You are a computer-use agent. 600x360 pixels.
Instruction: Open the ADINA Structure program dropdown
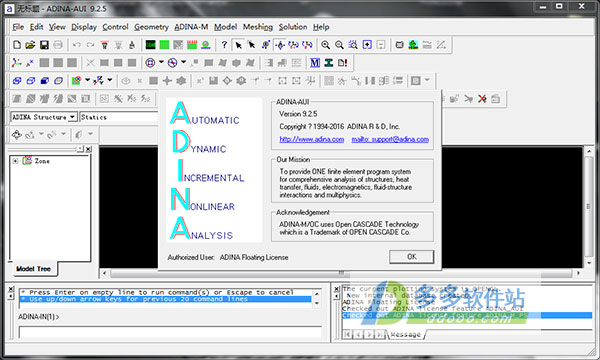pyautogui.click(x=72, y=117)
